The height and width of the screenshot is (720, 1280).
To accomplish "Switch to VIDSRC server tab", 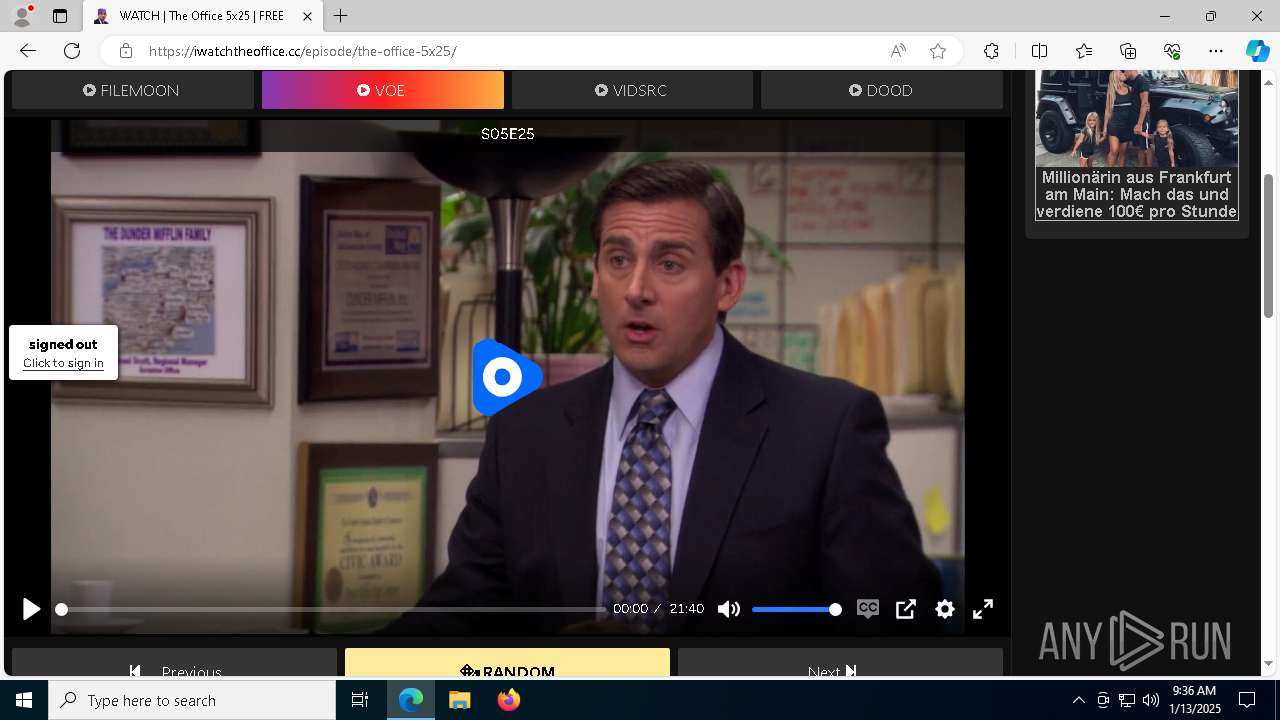I will point(632,90).
